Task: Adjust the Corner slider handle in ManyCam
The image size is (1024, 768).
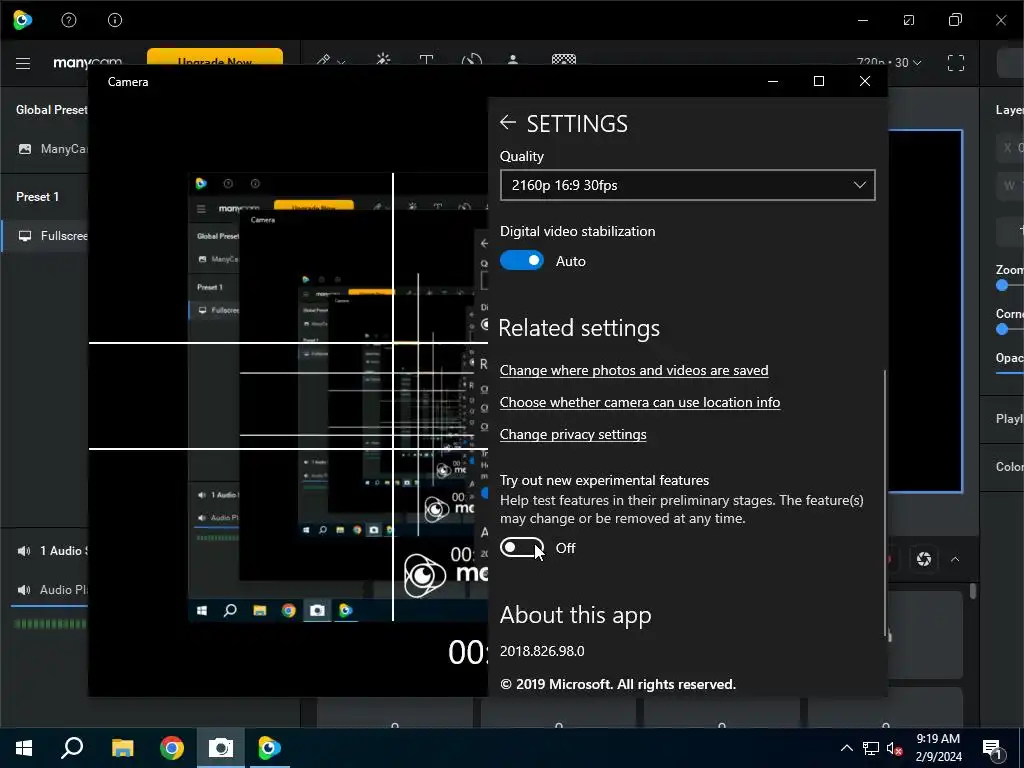Action: (x=1002, y=330)
